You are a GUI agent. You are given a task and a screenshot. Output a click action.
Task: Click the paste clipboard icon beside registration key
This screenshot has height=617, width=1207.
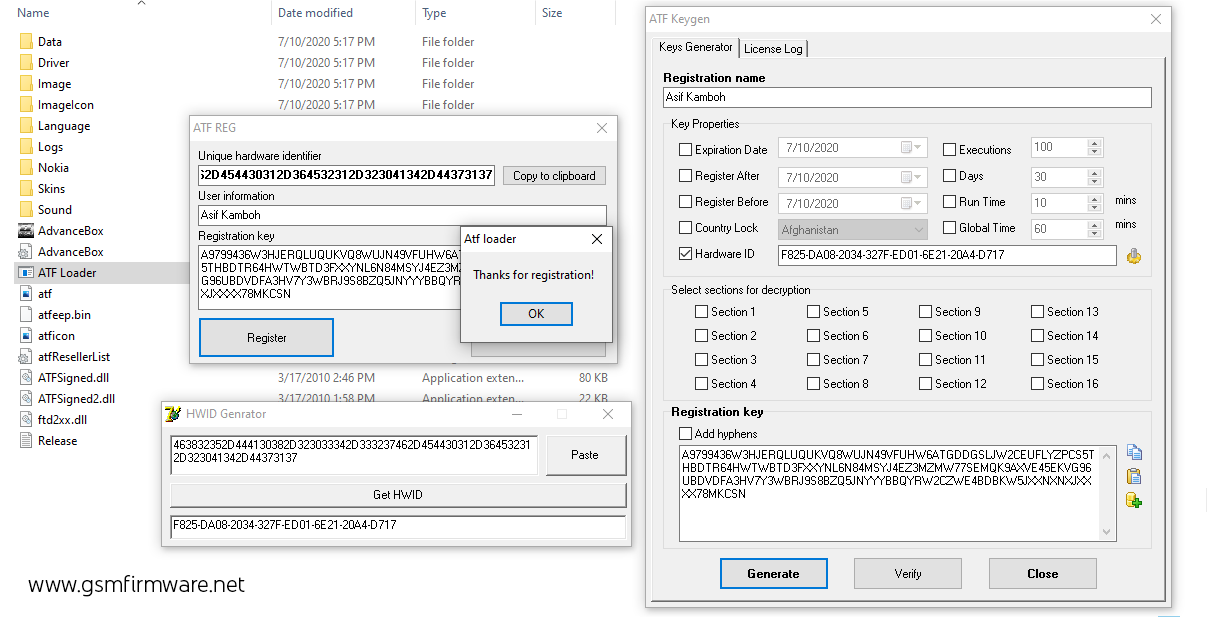1134,477
